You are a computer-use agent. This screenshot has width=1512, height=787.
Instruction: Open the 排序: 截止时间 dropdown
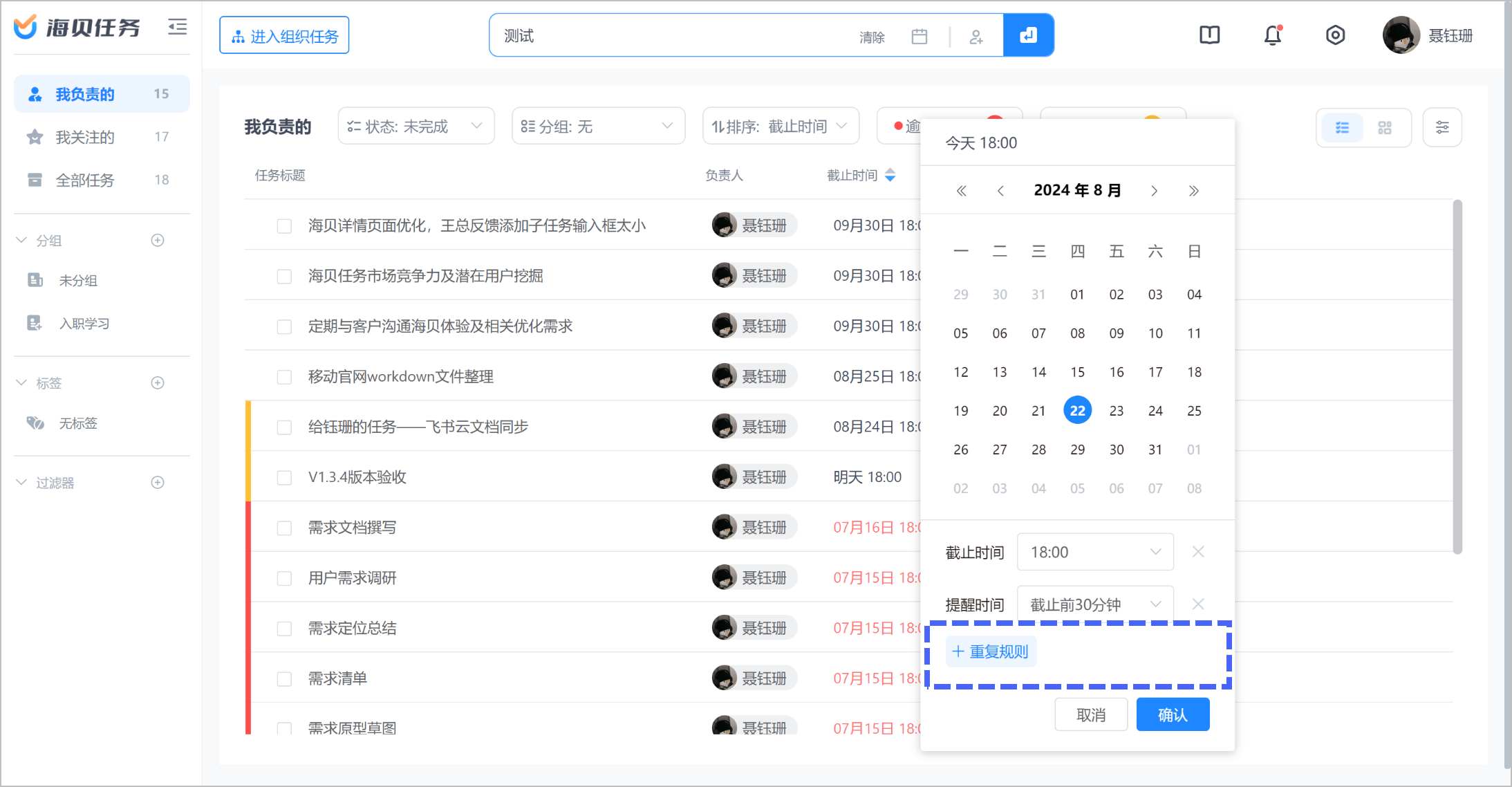(x=781, y=127)
